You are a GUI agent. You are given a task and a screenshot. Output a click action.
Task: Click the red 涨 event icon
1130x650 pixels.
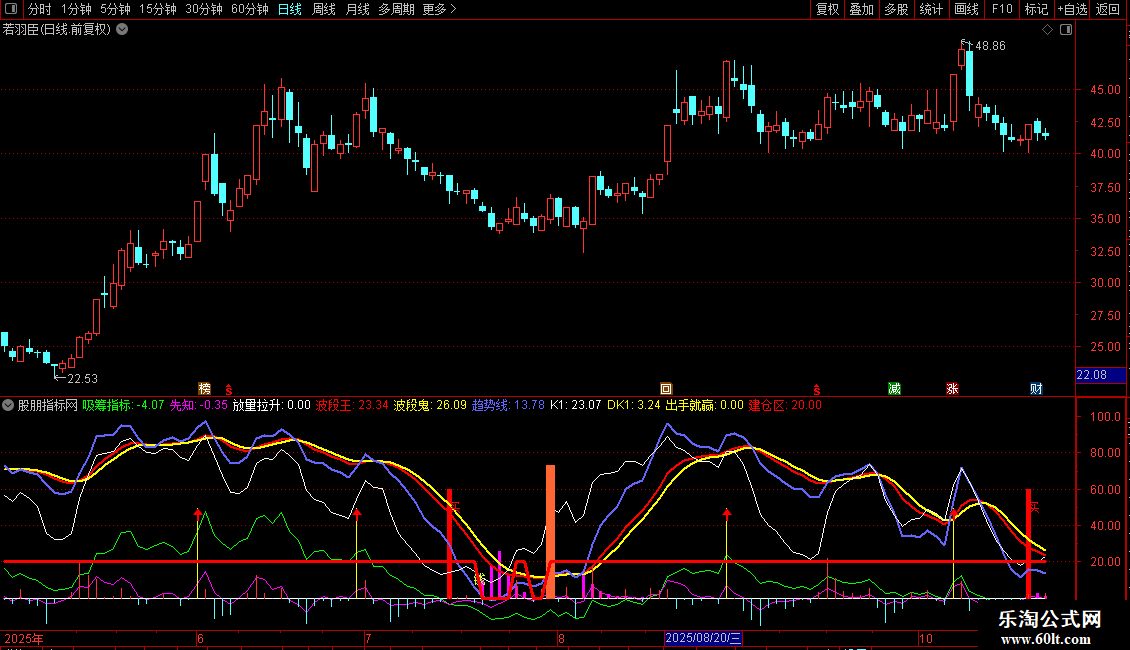tap(952, 389)
